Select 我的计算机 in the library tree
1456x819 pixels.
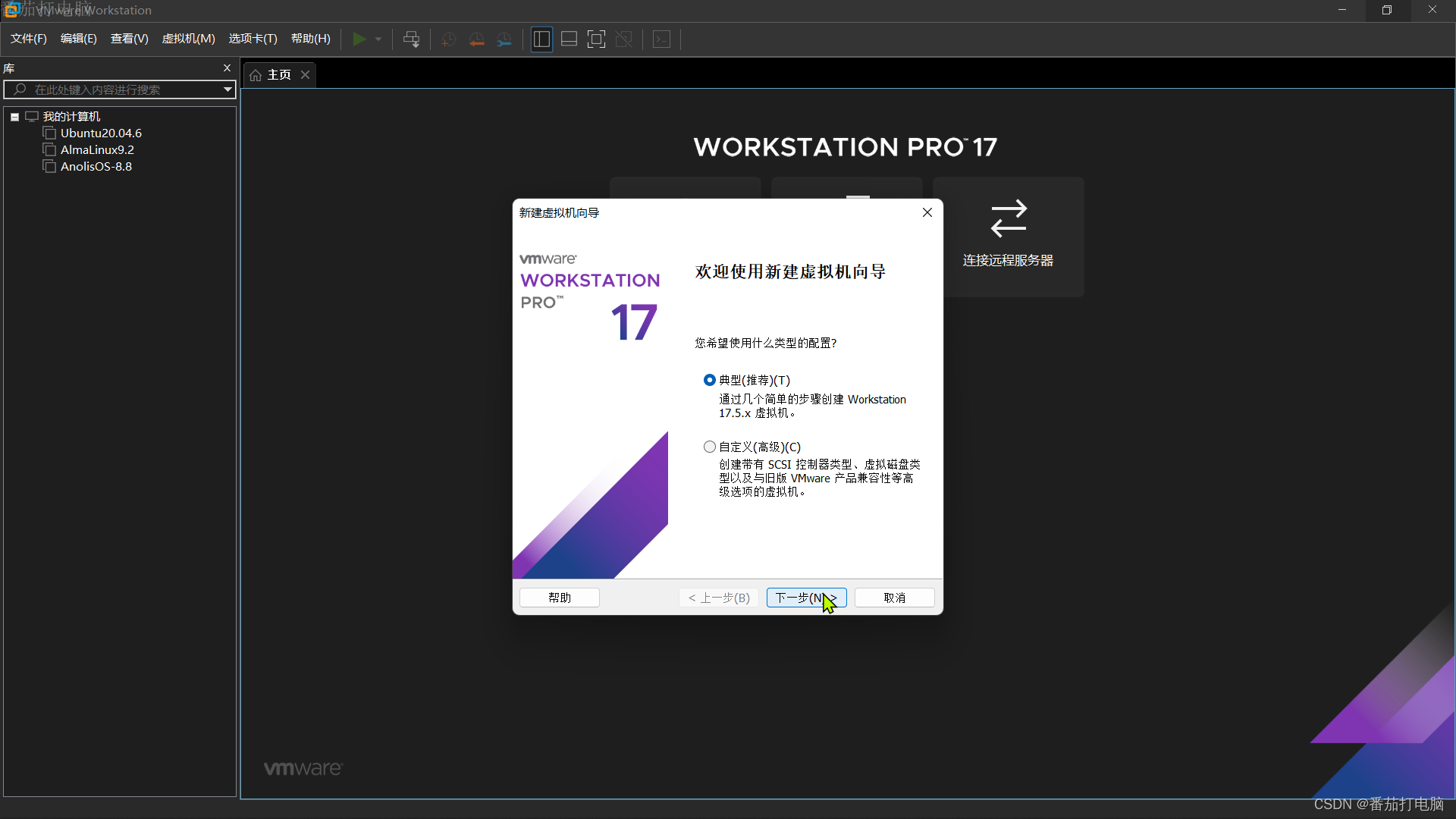tap(71, 117)
